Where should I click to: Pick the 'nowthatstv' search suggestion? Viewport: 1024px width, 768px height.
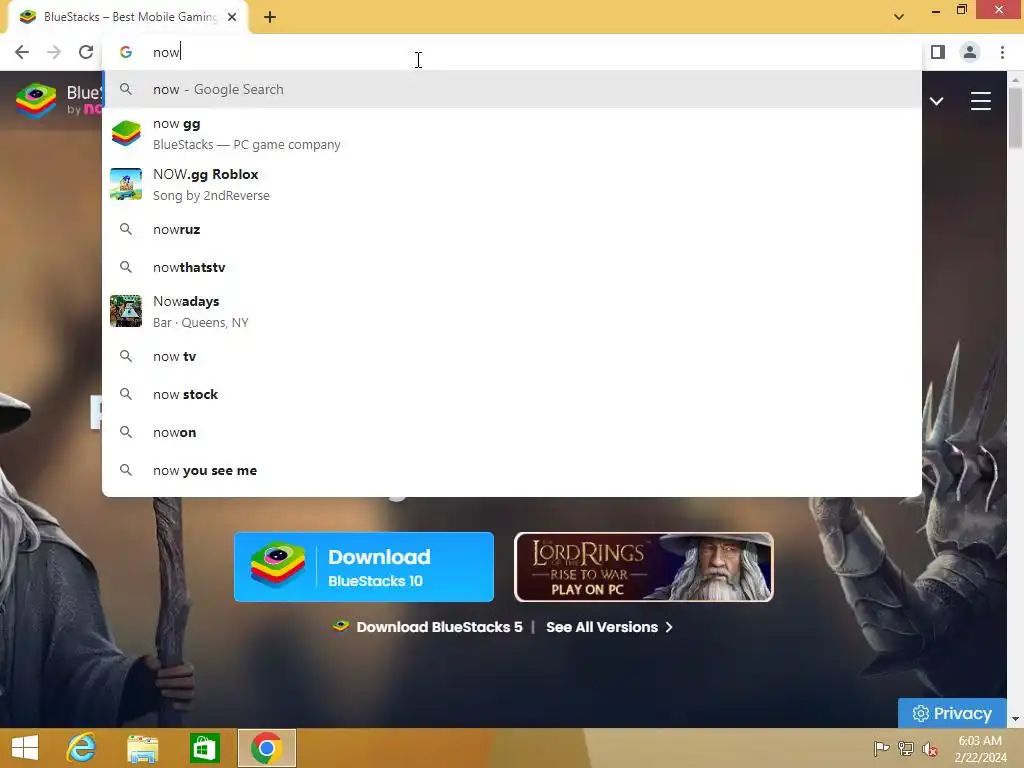point(512,267)
